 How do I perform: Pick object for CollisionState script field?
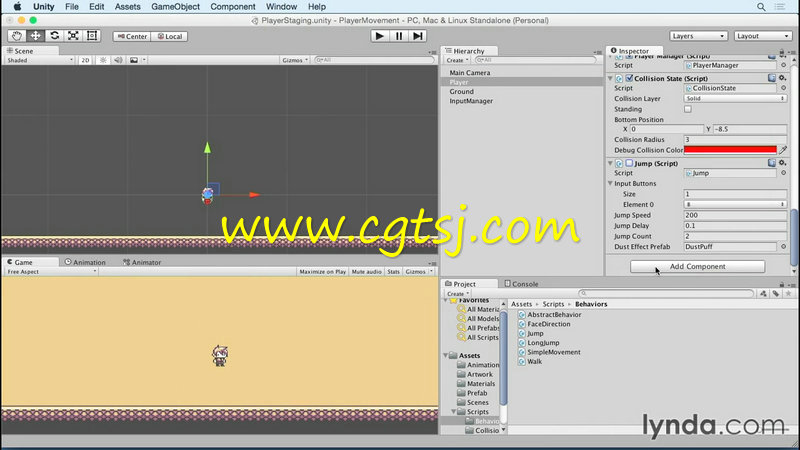(784, 88)
